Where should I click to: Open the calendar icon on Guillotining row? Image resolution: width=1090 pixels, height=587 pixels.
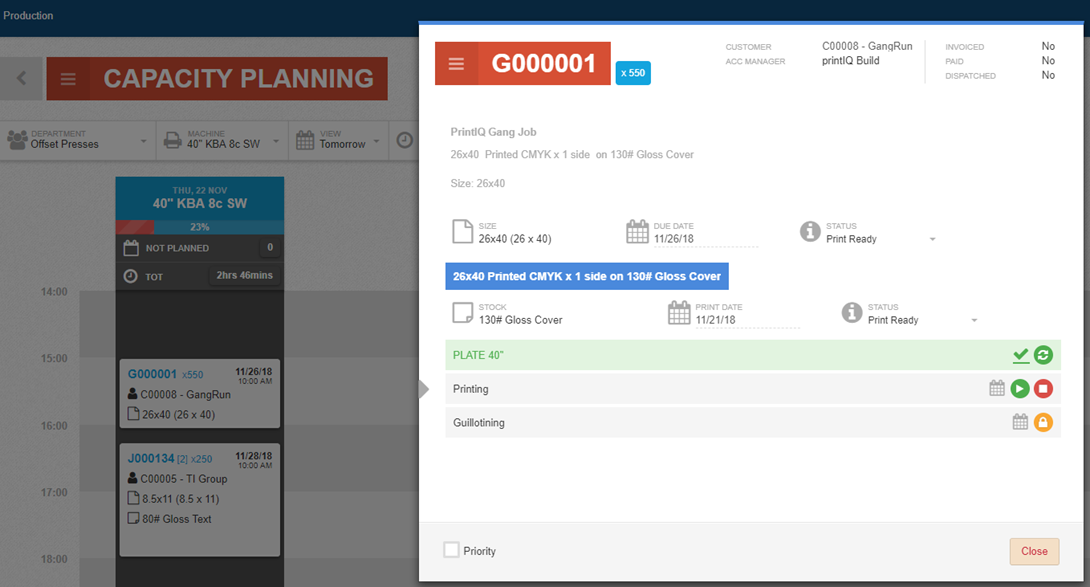pyautogui.click(x=1020, y=421)
